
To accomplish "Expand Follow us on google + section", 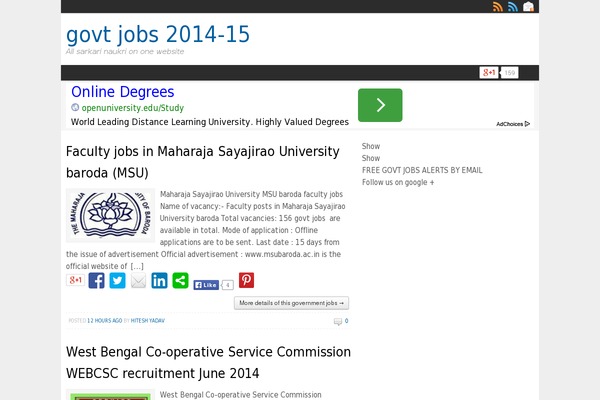I will pyautogui.click(x=398, y=182).
